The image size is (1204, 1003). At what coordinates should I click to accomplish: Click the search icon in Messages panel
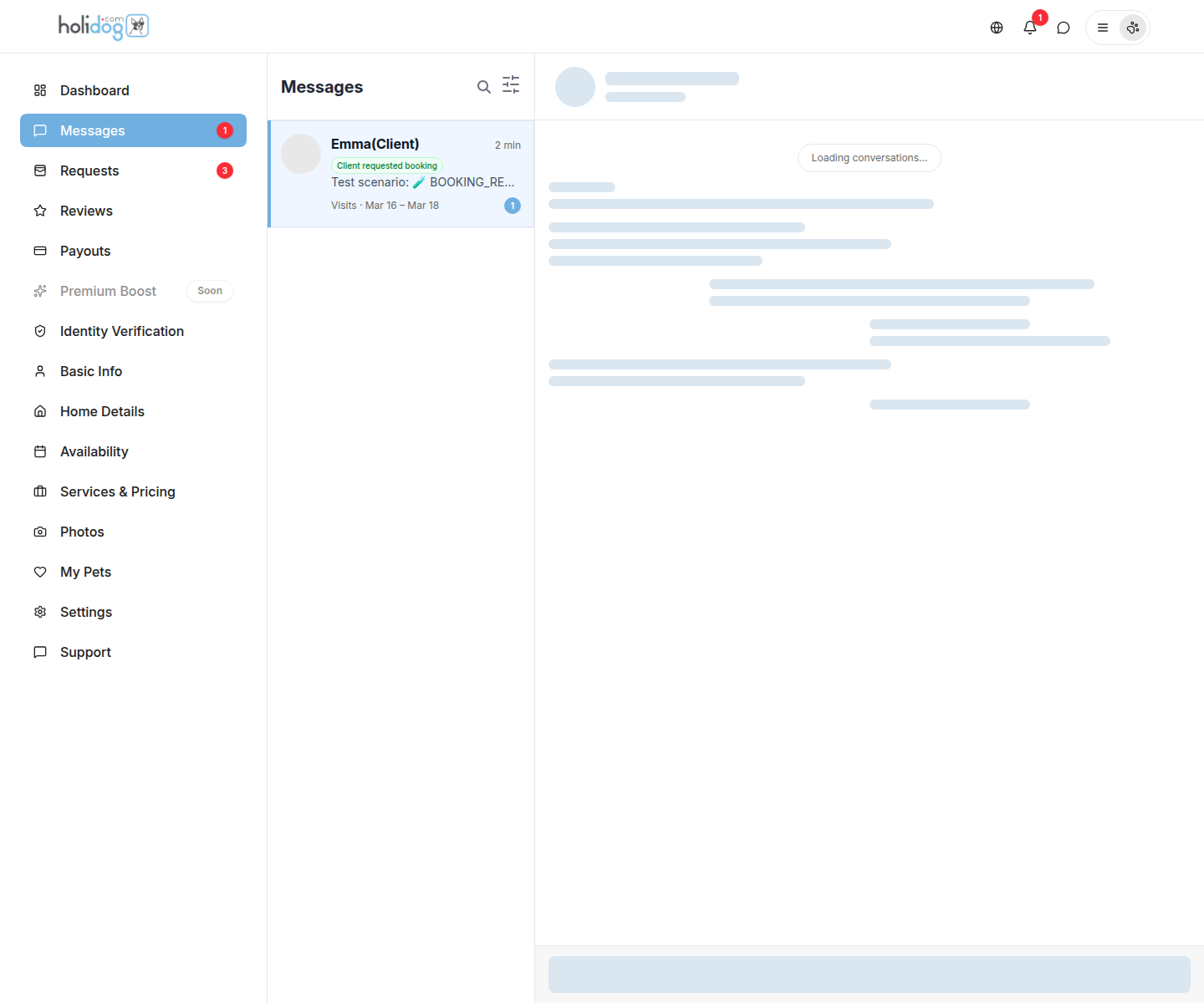pos(484,86)
